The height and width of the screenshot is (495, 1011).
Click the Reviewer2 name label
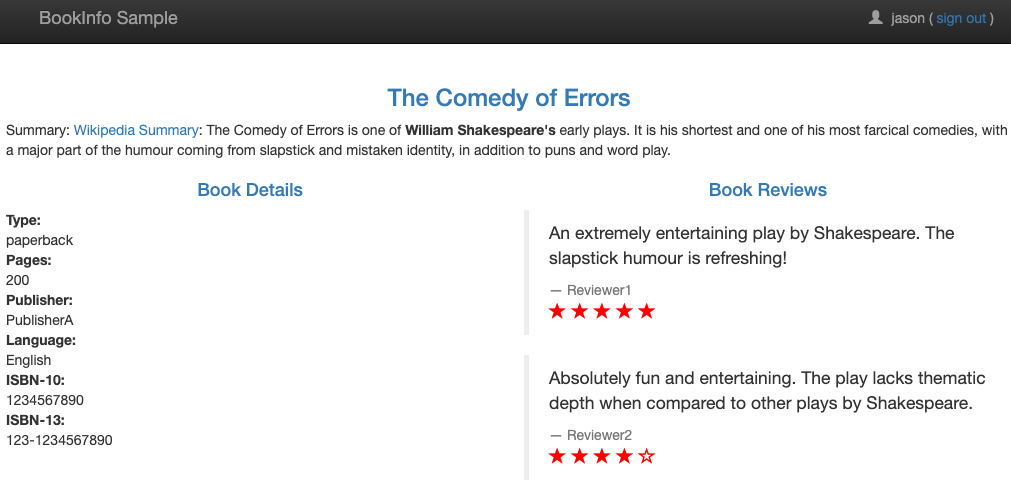pos(599,435)
